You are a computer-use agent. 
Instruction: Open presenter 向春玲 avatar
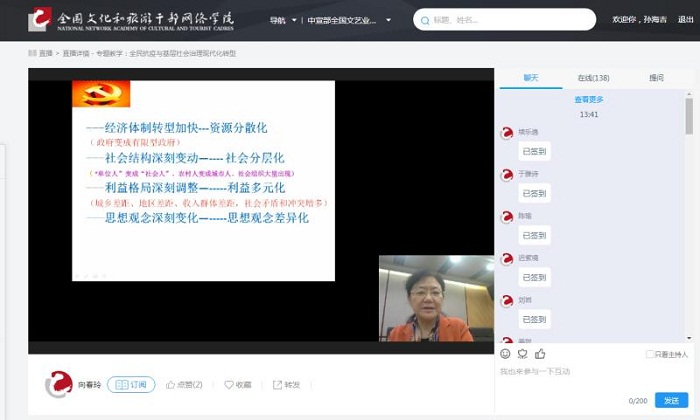pyautogui.click(x=59, y=384)
